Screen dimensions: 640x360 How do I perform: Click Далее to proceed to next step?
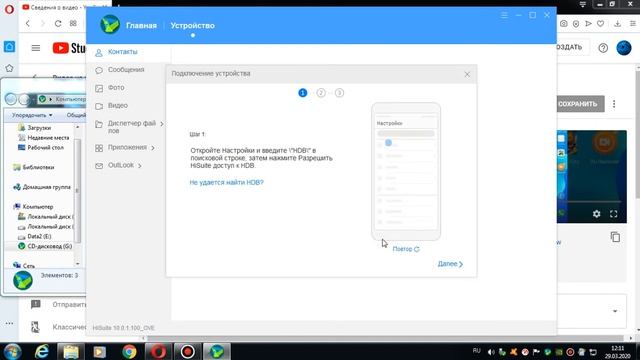pos(450,264)
